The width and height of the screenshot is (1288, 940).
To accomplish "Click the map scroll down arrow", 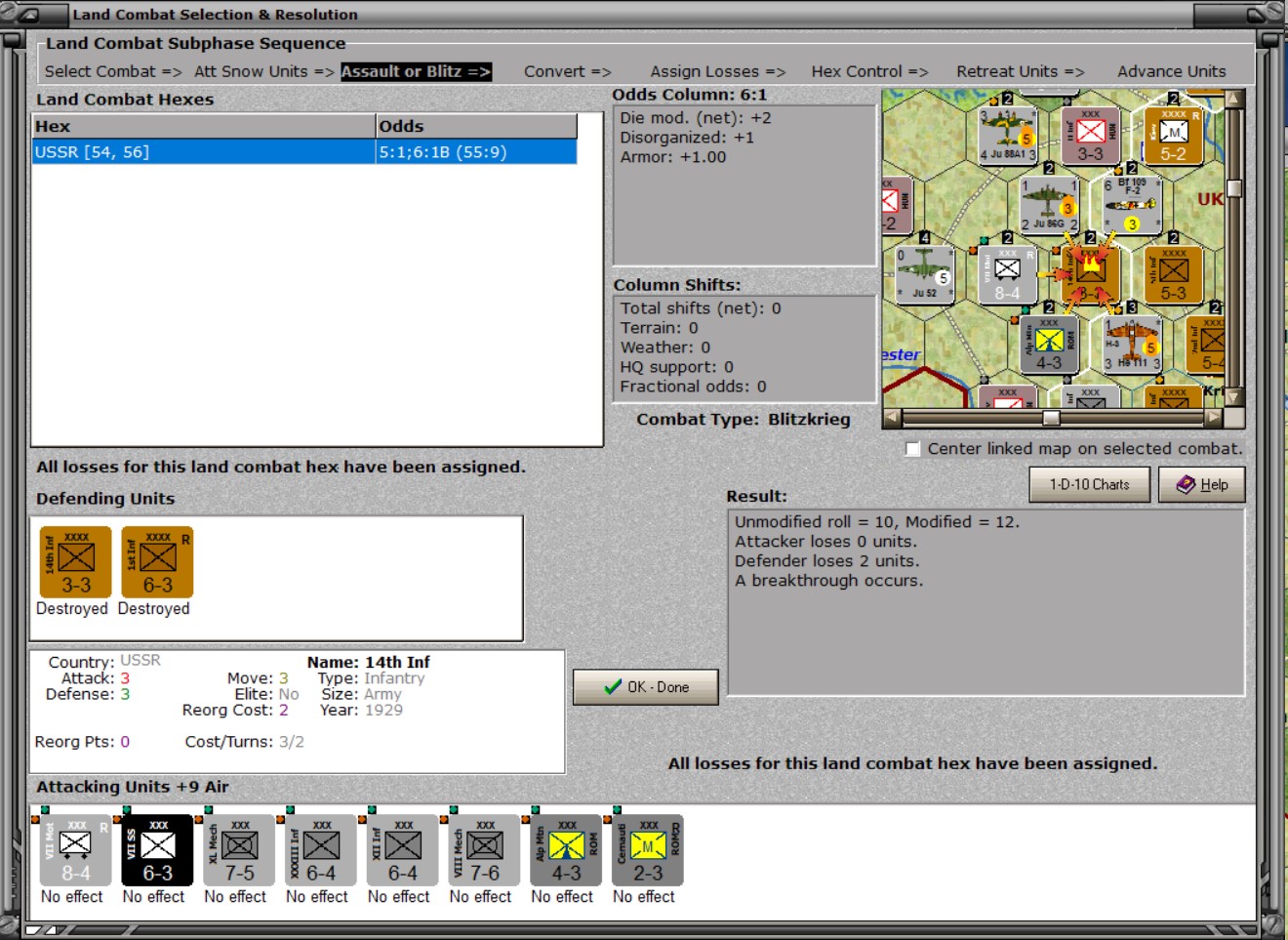I will click(1234, 397).
